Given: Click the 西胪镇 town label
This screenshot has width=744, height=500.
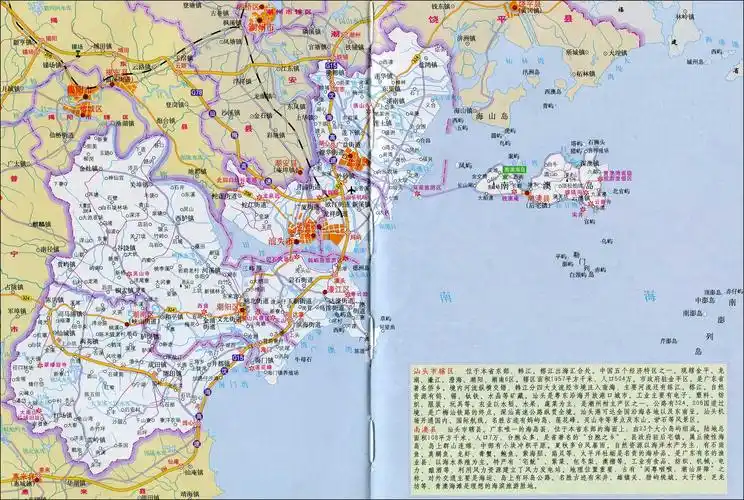Looking at the screenshot, I should (185, 219).
